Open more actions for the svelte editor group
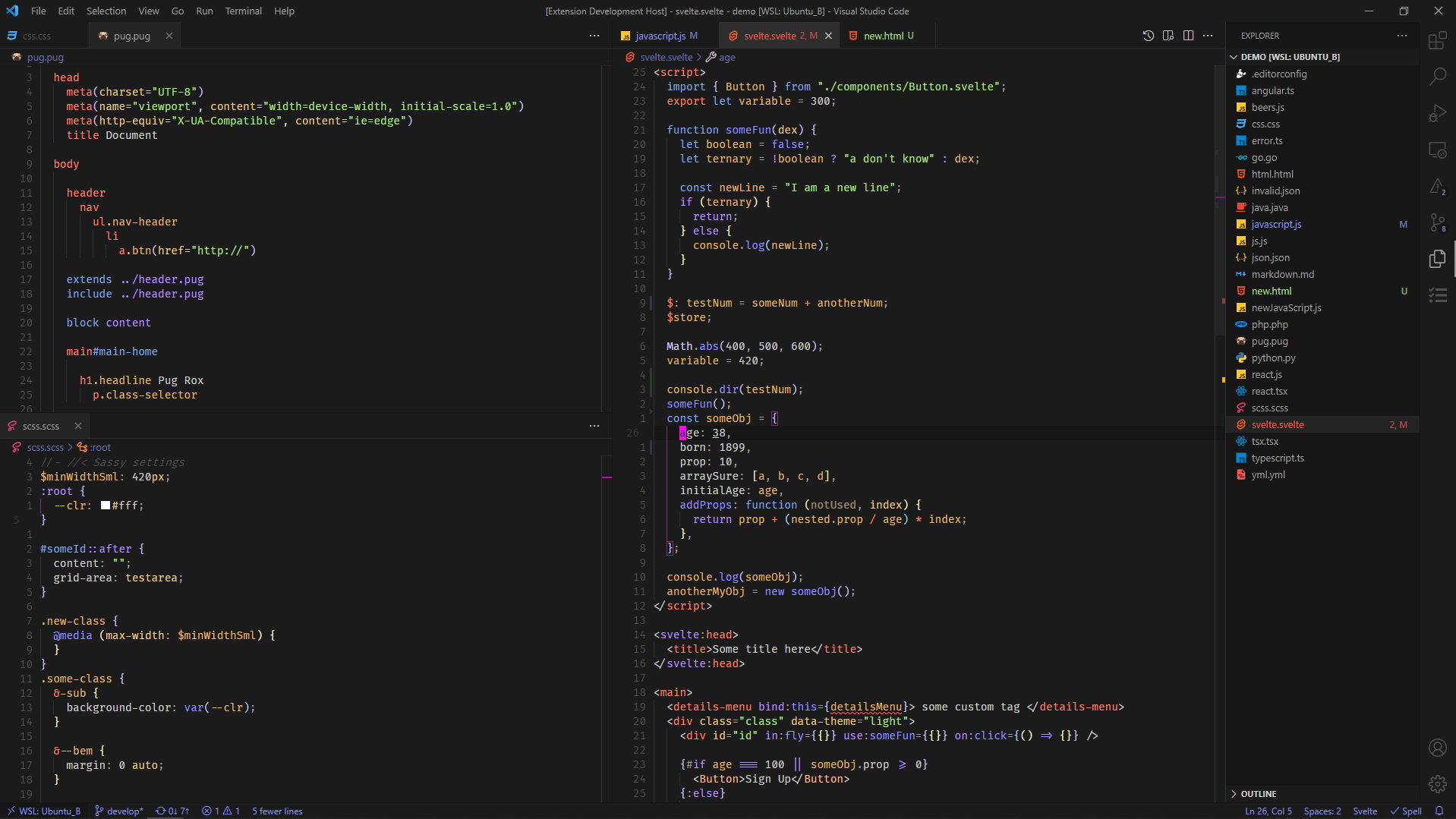 1208,36
